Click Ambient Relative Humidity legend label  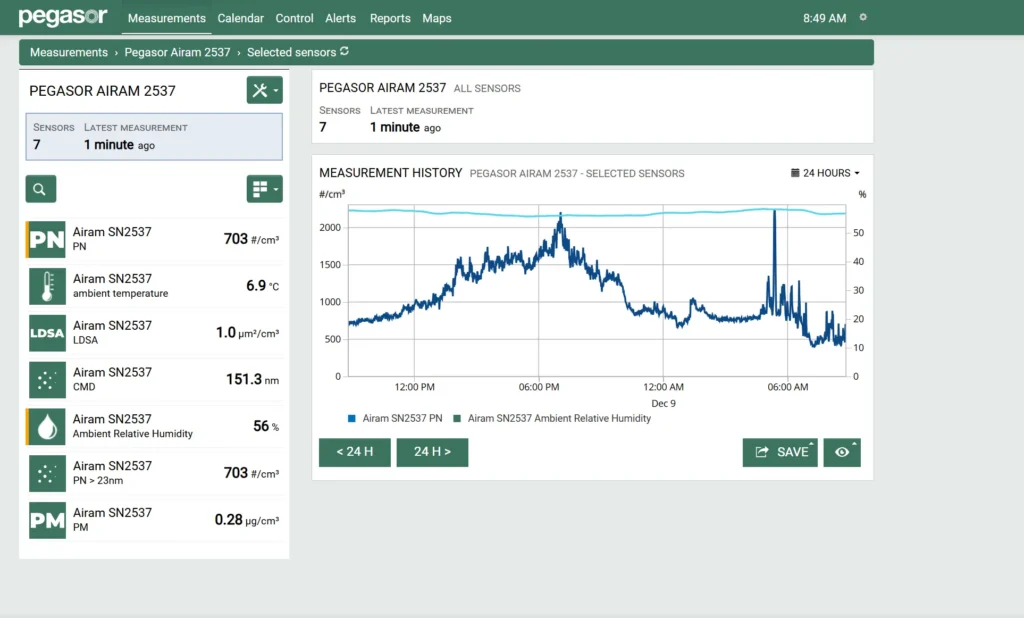(x=559, y=418)
